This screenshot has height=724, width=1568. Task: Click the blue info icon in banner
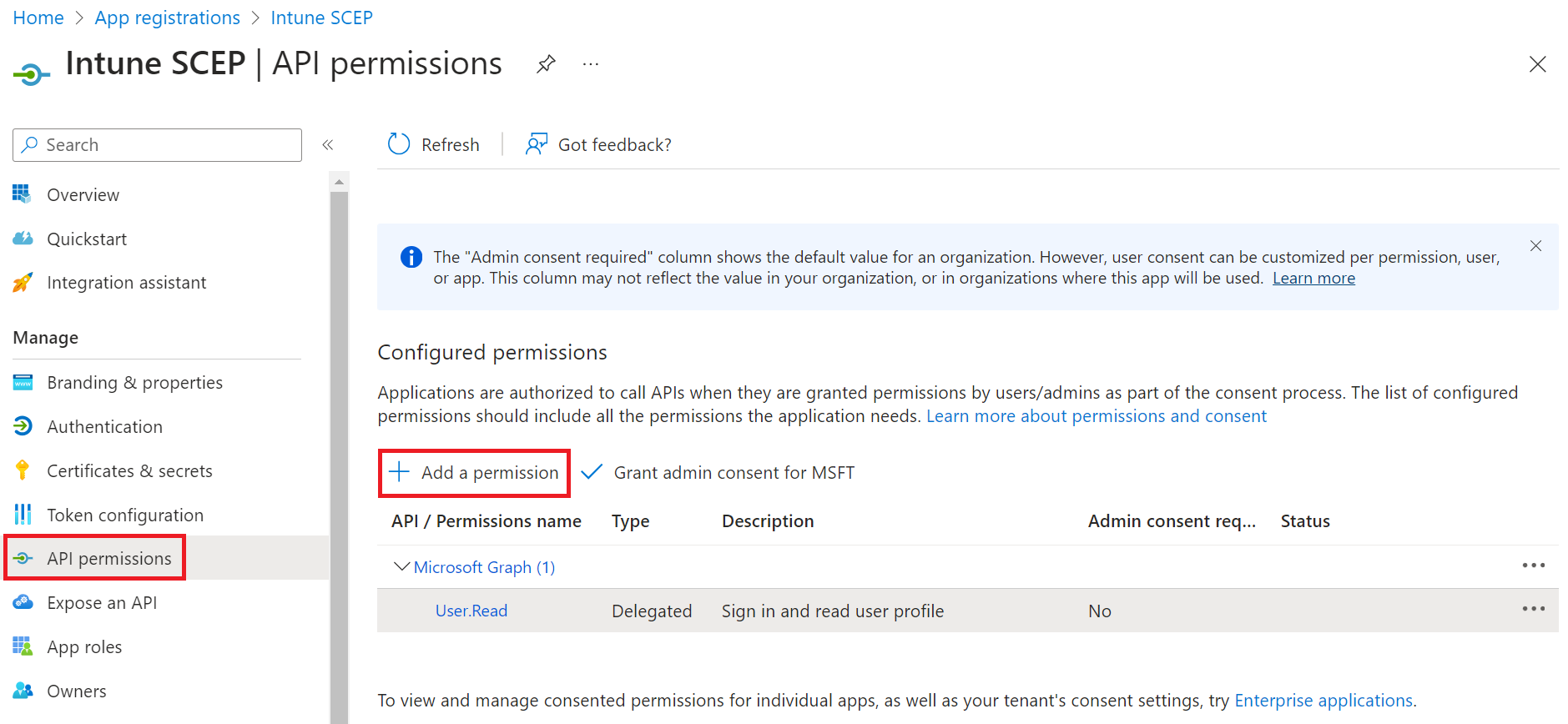pyautogui.click(x=411, y=257)
